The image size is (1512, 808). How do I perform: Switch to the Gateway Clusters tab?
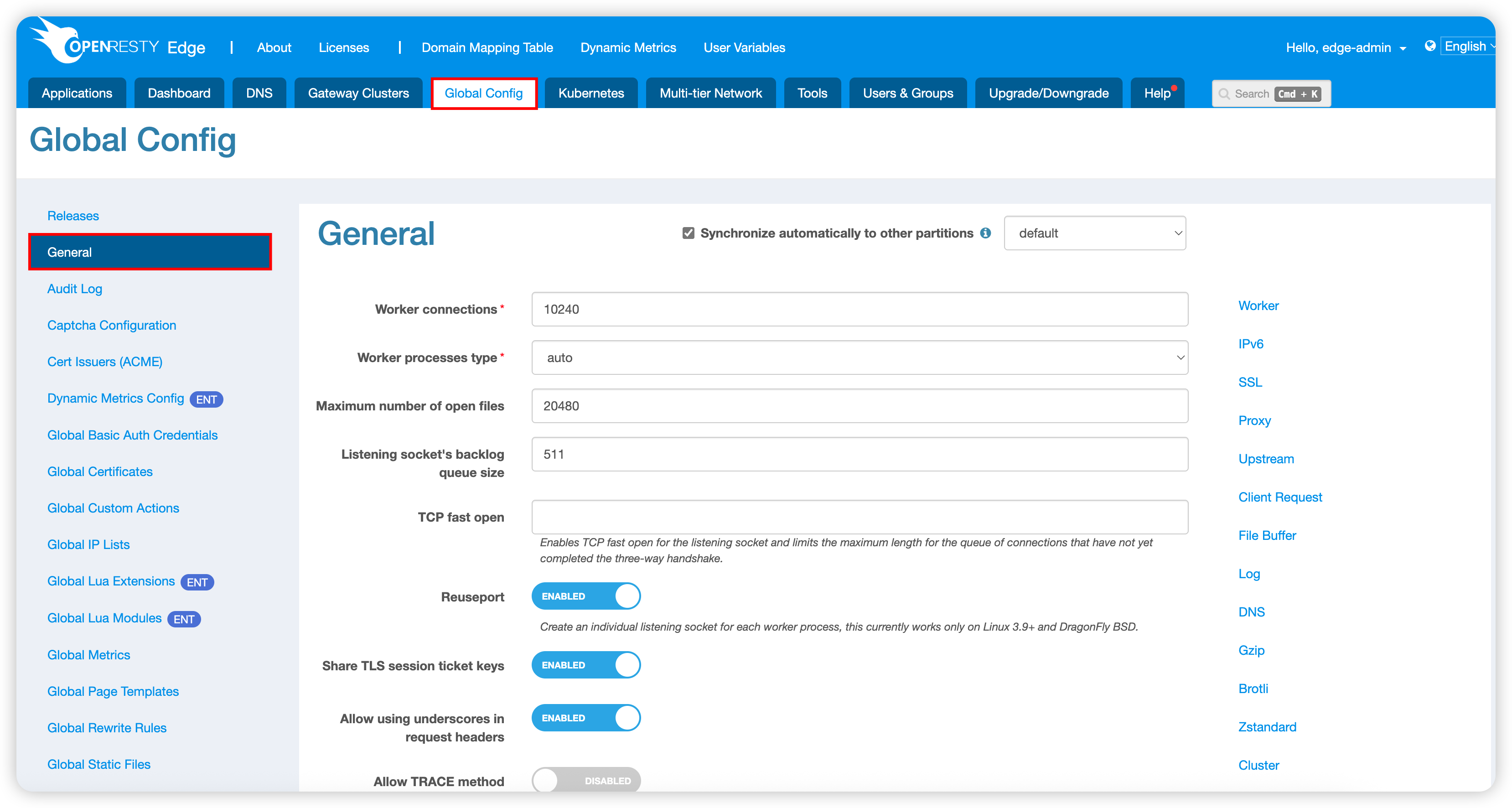pyautogui.click(x=358, y=93)
